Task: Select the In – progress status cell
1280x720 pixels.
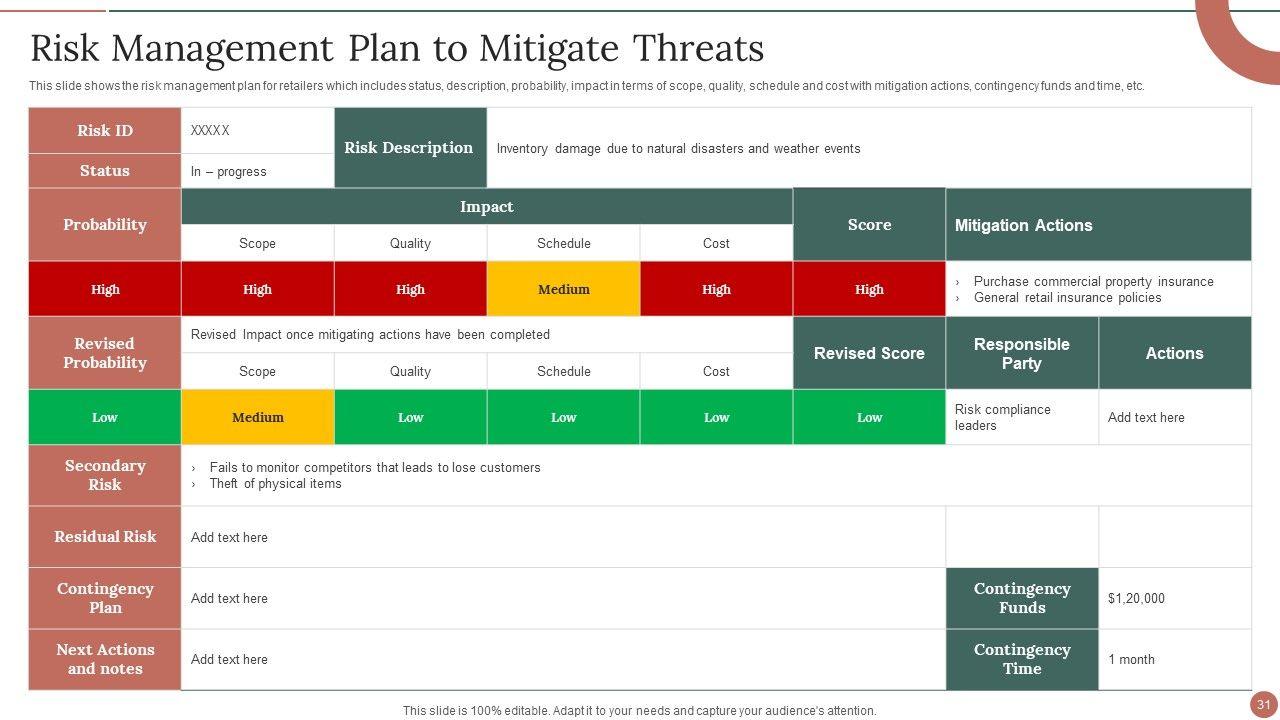Action: 258,171
